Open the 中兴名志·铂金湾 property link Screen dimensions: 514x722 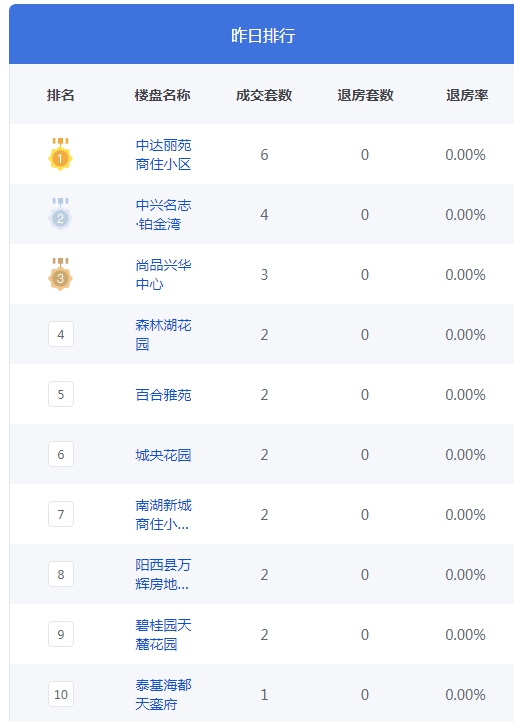click(x=164, y=215)
